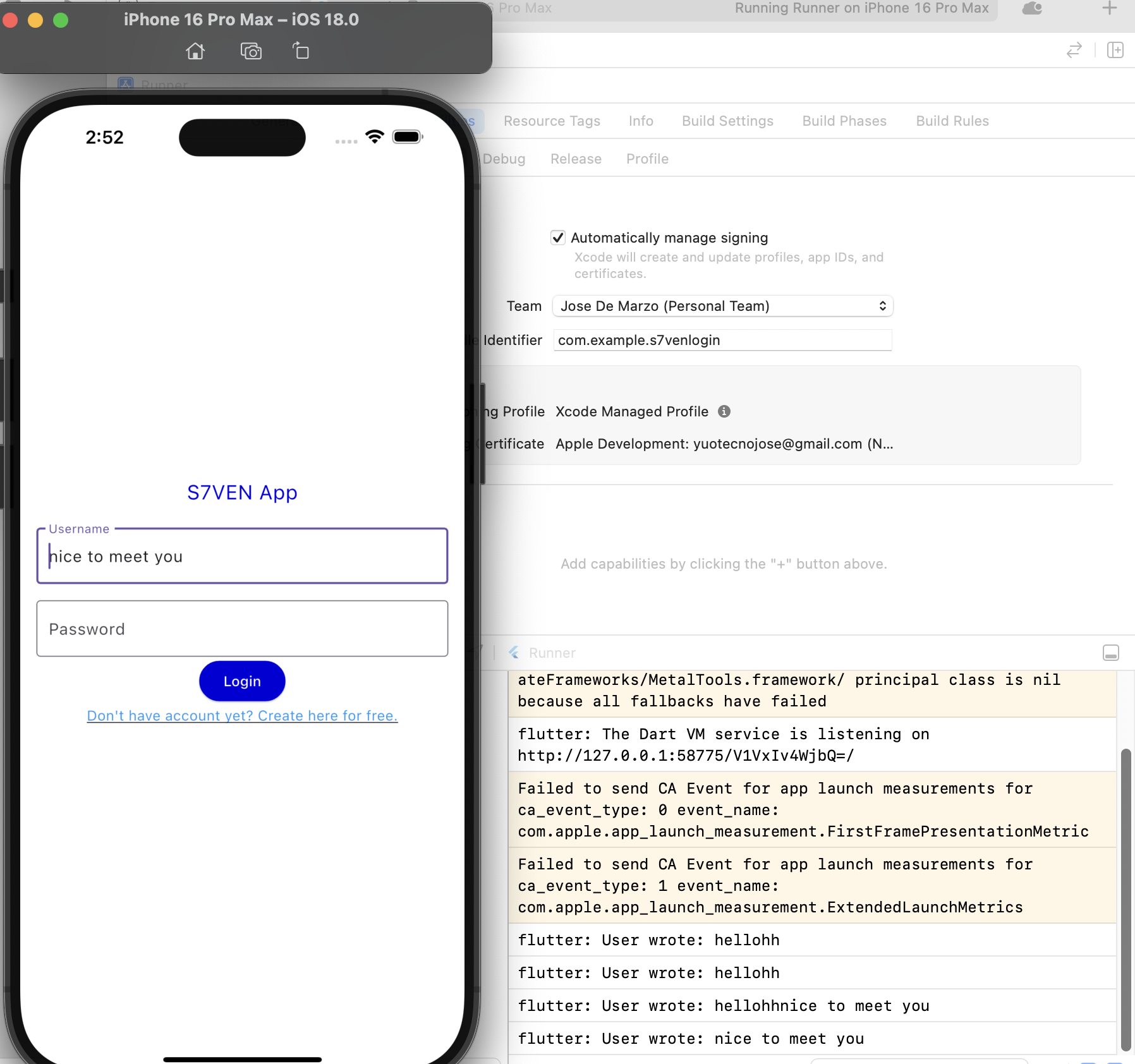
Task: Open the Team dropdown menu
Action: tap(722, 306)
